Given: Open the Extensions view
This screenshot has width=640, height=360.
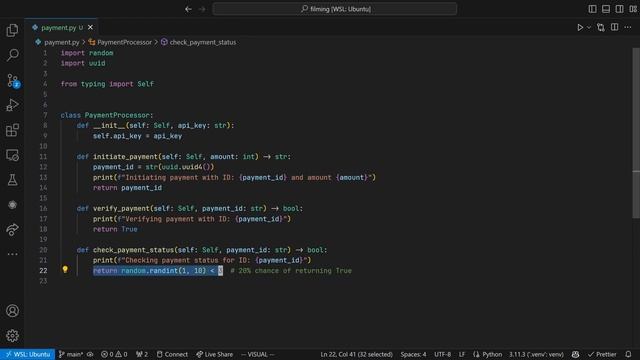Looking at the screenshot, I should pos(12,130).
